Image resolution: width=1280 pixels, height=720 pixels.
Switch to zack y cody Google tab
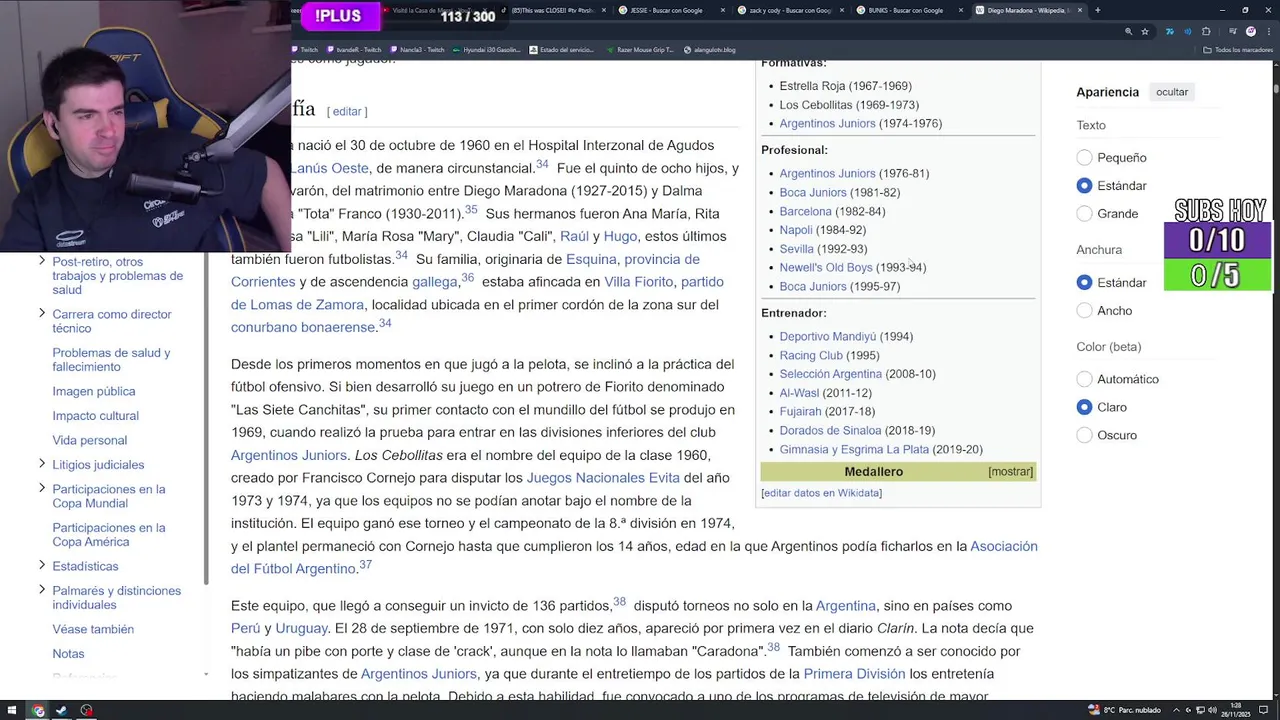point(790,10)
